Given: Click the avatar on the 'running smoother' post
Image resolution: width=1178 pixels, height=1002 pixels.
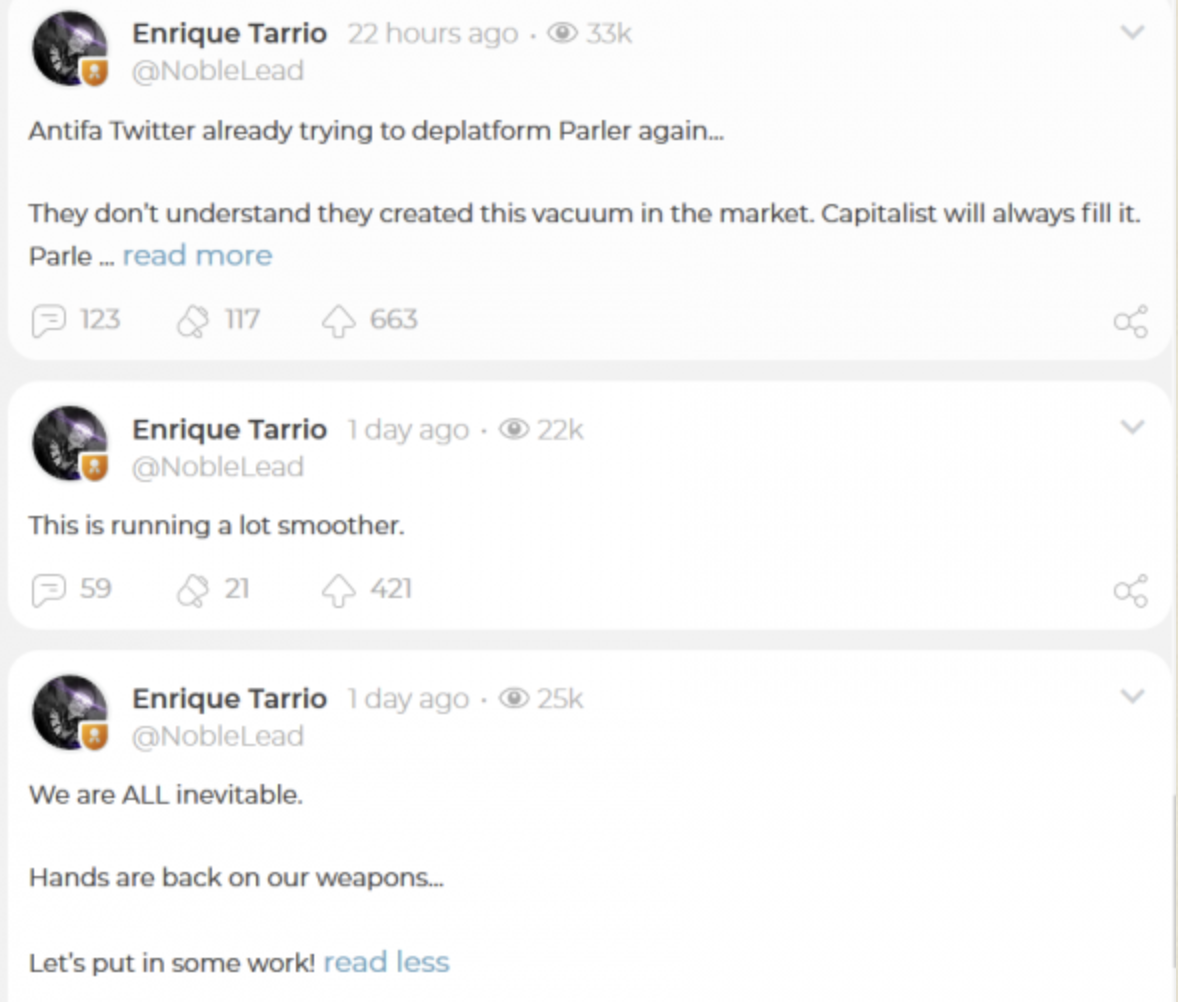Looking at the screenshot, I should click(x=69, y=444).
